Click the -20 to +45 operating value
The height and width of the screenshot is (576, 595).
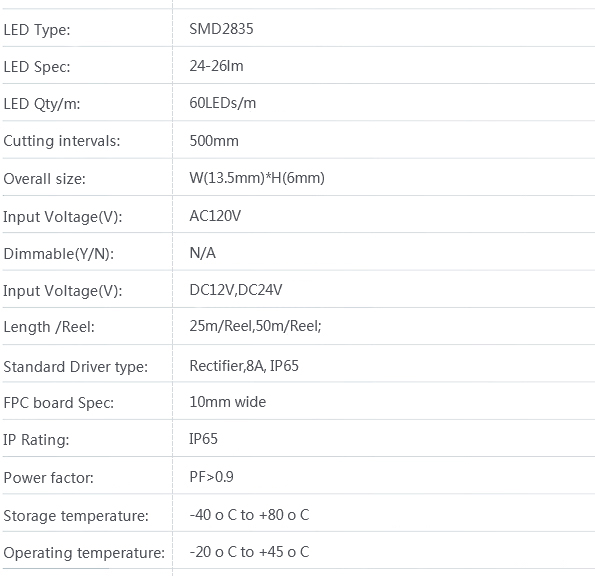pos(249,552)
